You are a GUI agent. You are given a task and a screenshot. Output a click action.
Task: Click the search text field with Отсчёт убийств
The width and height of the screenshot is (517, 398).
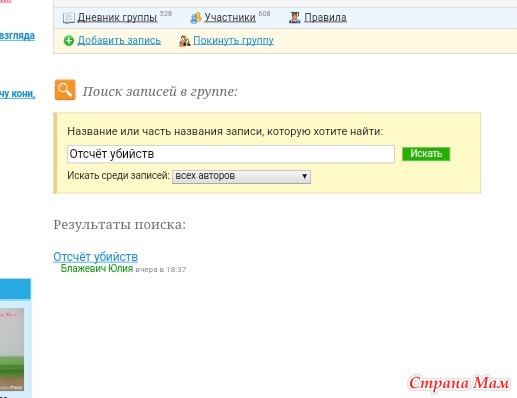(231, 154)
